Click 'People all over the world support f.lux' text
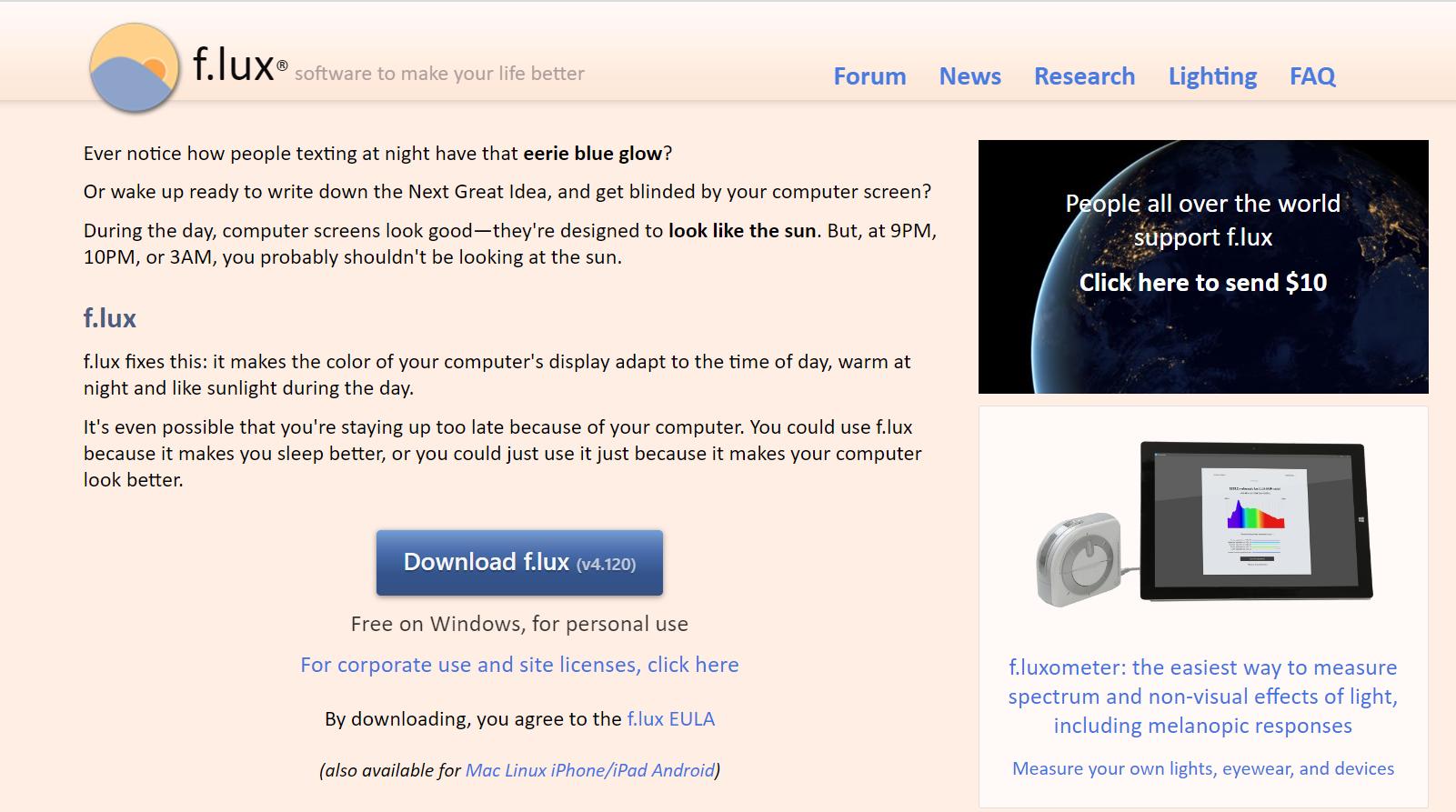 point(1203,220)
